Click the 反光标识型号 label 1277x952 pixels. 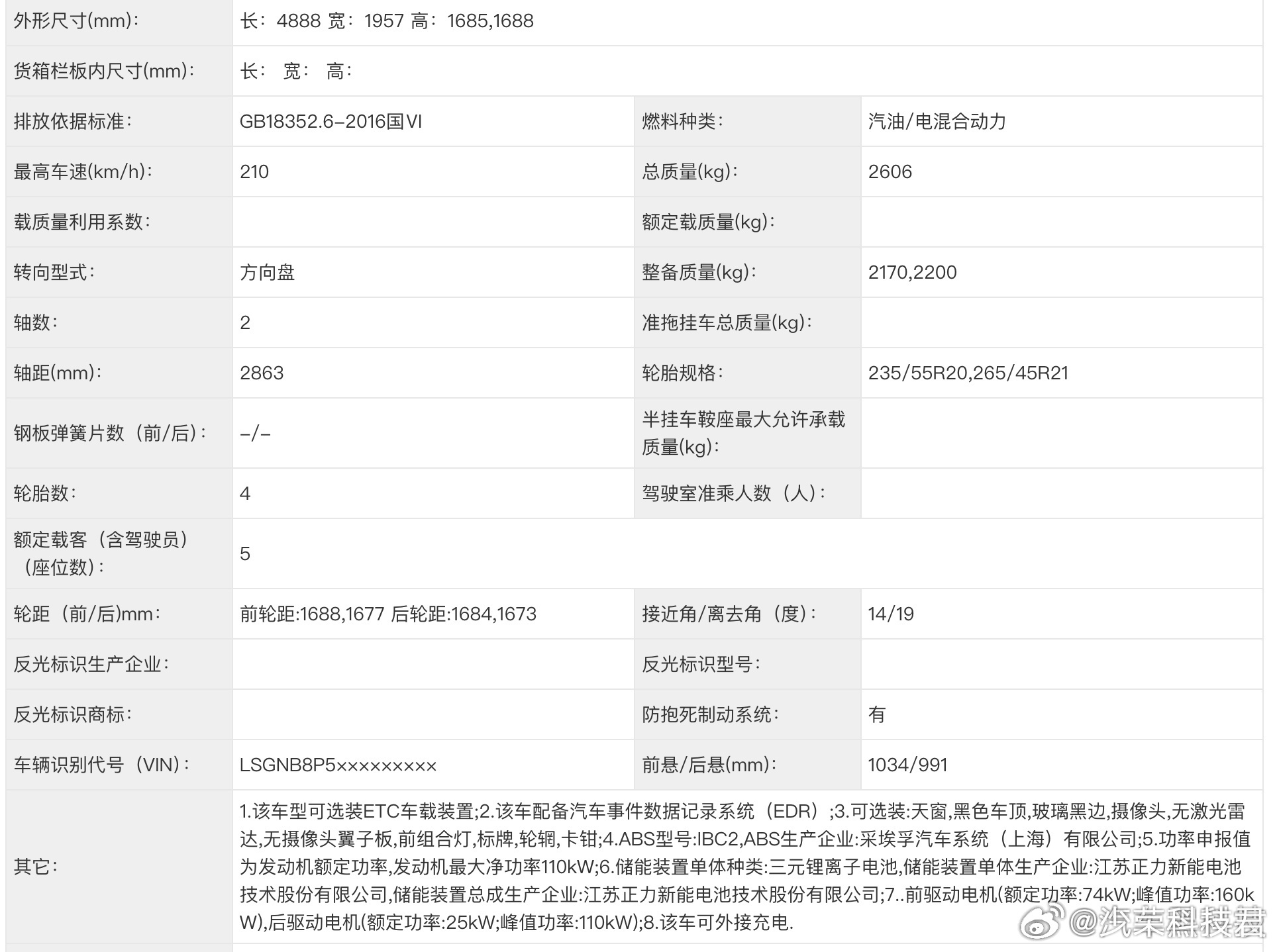(701, 665)
